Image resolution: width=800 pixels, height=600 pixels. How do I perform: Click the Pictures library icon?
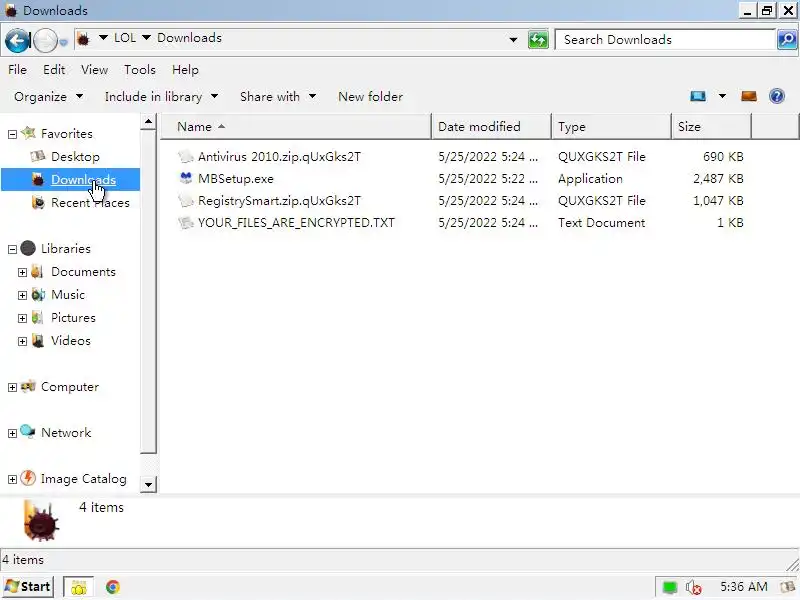point(38,317)
